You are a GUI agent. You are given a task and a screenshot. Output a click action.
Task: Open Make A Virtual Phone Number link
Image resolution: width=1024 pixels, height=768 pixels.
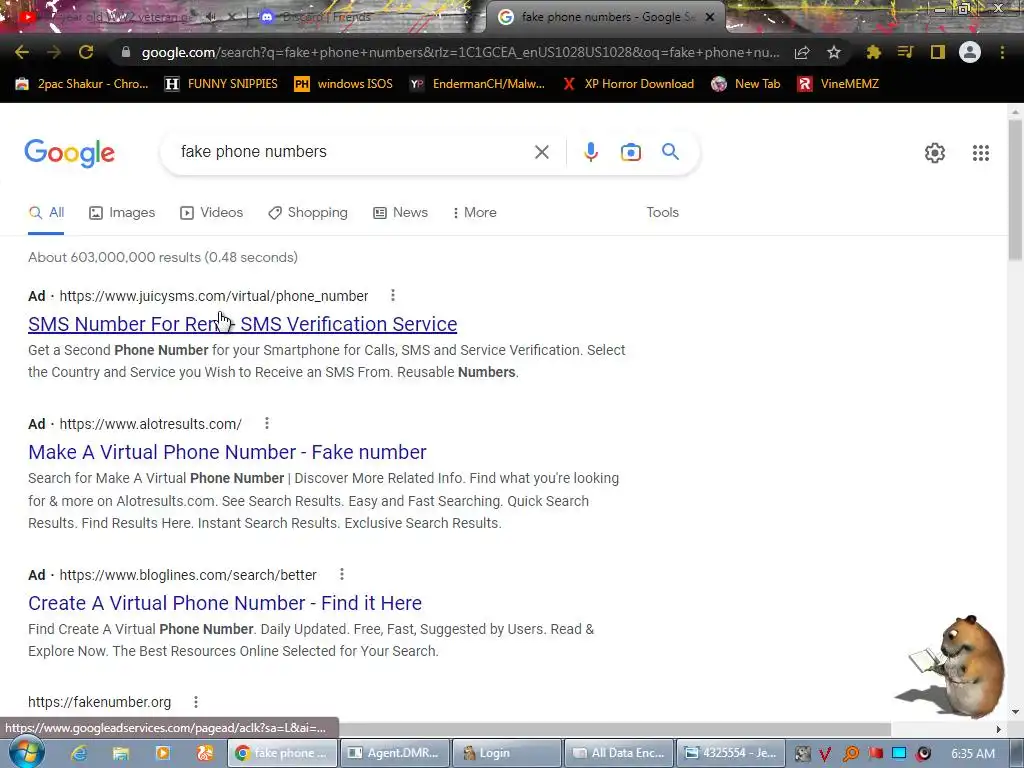tap(227, 452)
